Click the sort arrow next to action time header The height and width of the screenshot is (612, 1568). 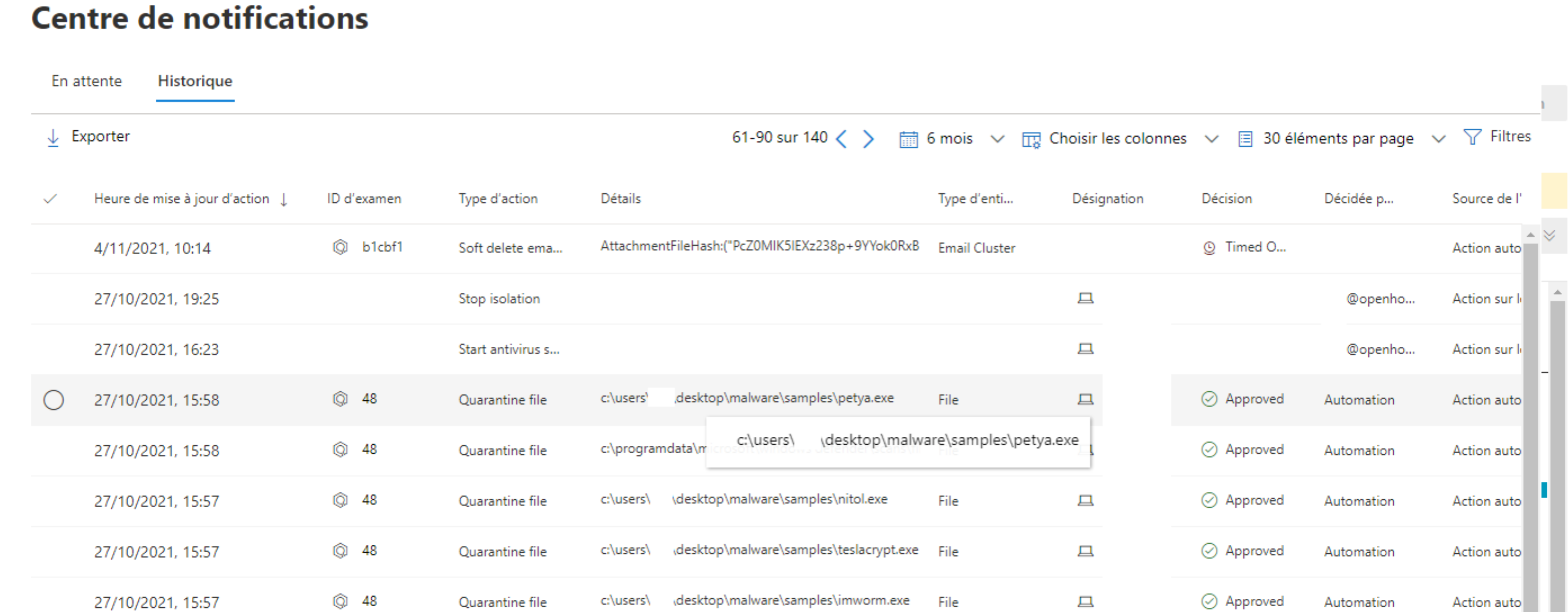(283, 200)
